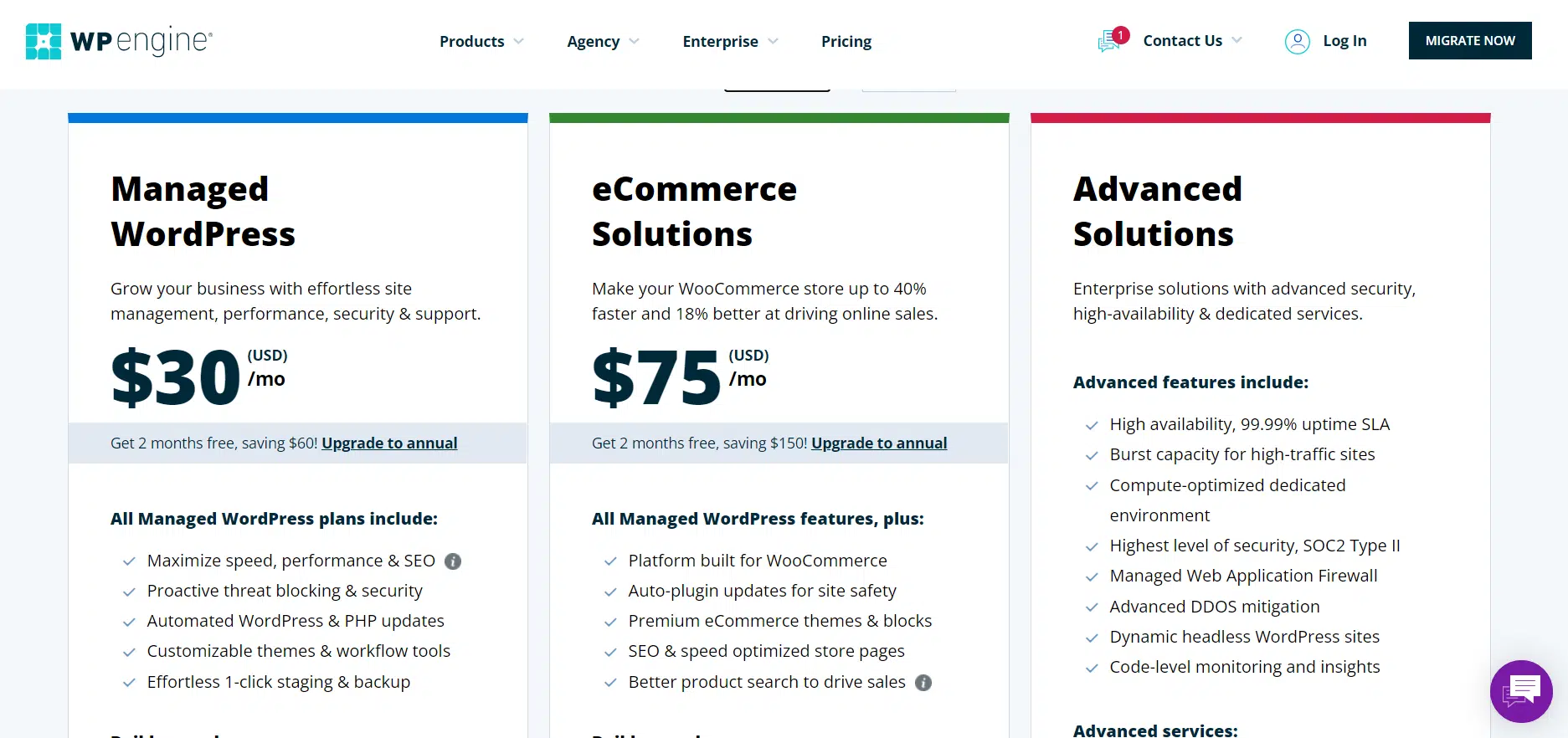Open info icon beside Better product search
Image resolution: width=1568 pixels, height=738 pixels.
pyautogui.click(x=923, y=683)
